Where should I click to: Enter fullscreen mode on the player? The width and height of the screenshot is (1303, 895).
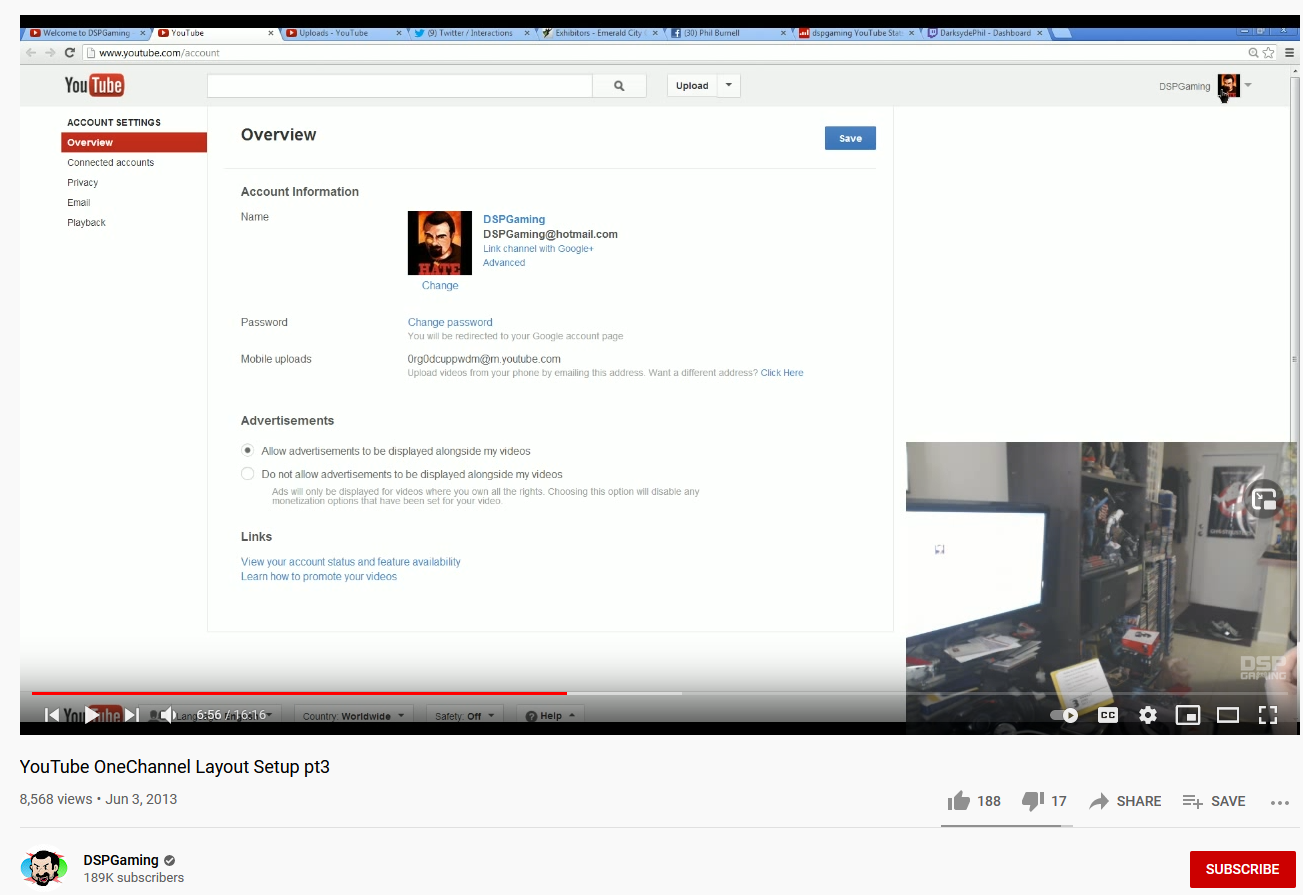[x=1268, y=715]
